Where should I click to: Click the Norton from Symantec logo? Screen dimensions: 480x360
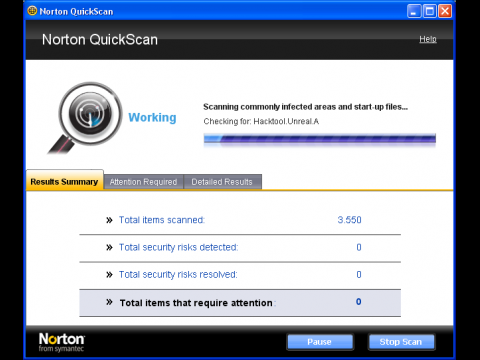[62, 342]
